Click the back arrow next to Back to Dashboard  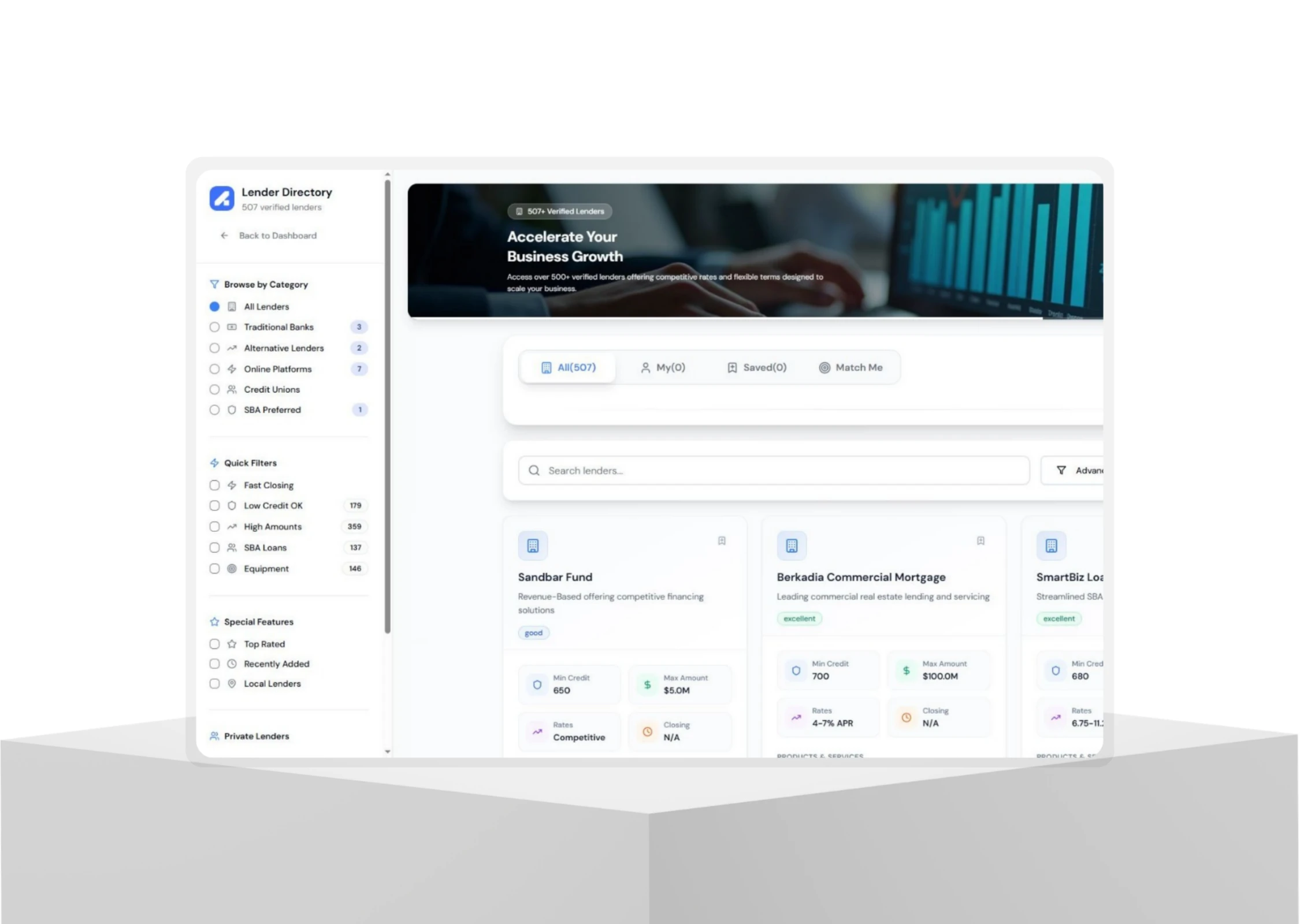pyautogui.click(x=224, y=236)
